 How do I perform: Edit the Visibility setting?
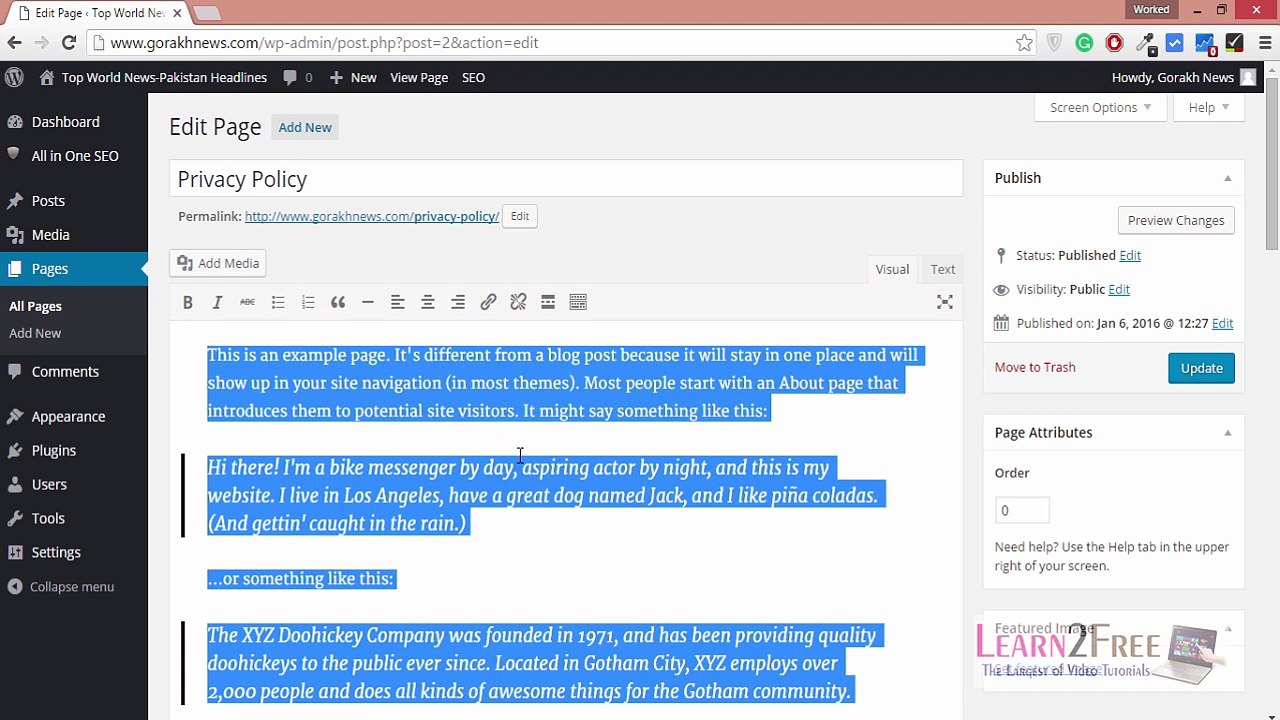(x=1119, y=289)
